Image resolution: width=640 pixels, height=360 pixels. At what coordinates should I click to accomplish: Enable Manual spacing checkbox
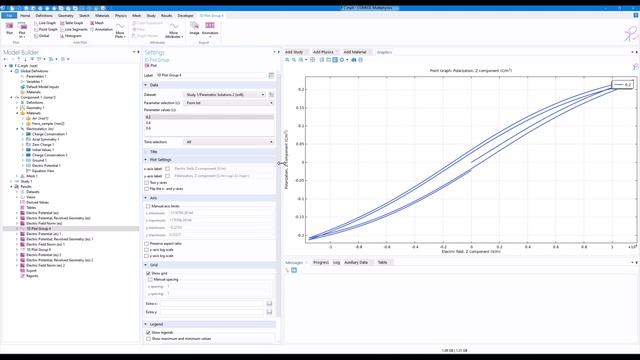[150, 279]
